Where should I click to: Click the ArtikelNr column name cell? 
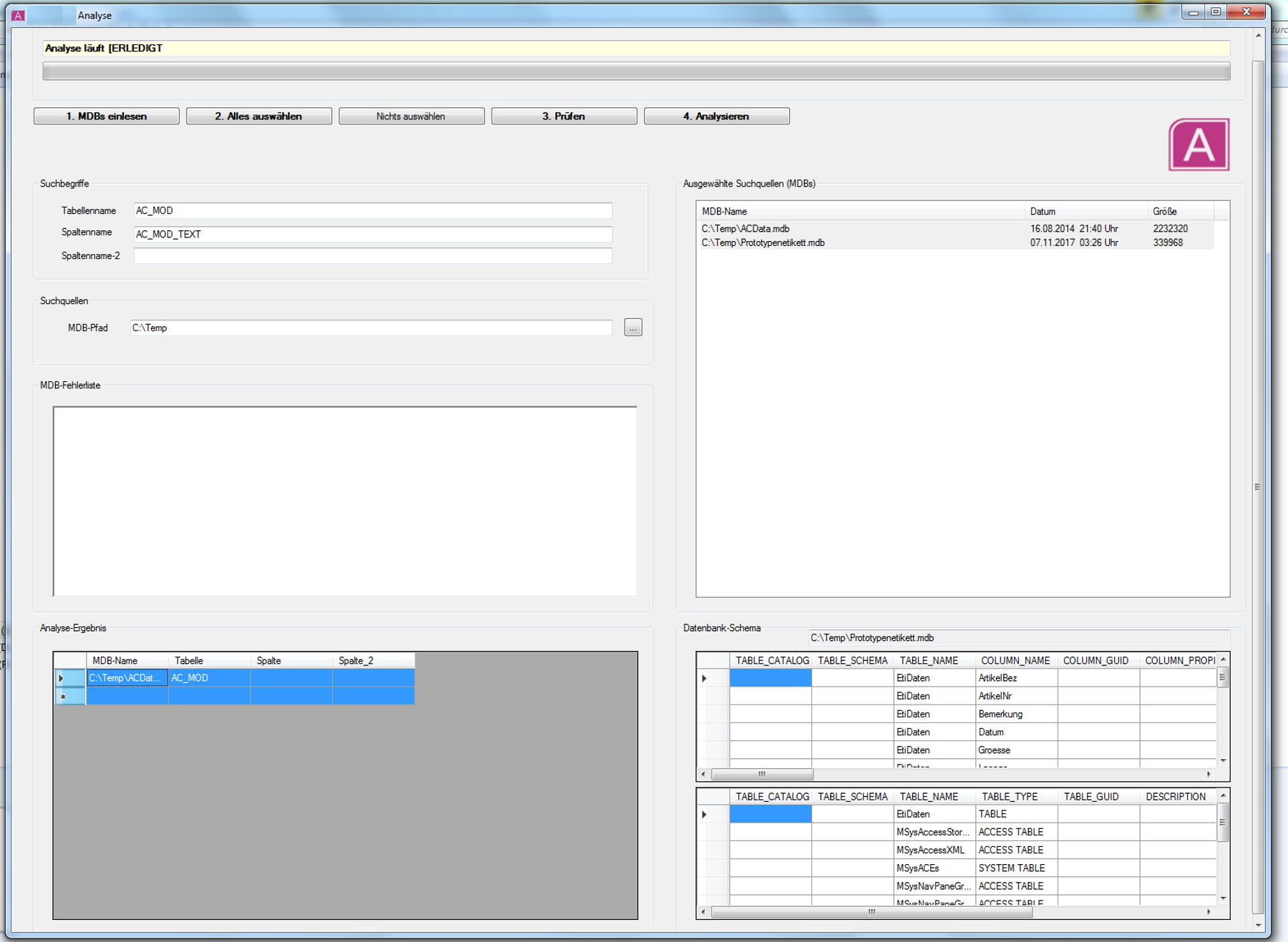(1016, 695)
